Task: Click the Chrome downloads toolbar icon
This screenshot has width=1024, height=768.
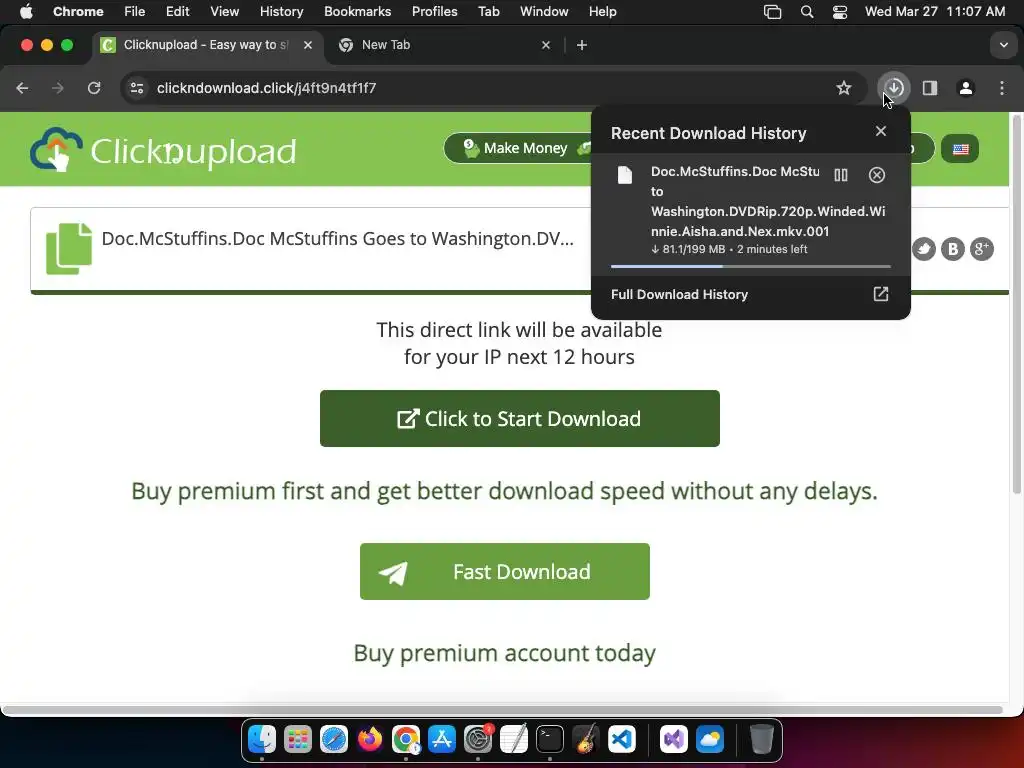Action: [893, 88]
